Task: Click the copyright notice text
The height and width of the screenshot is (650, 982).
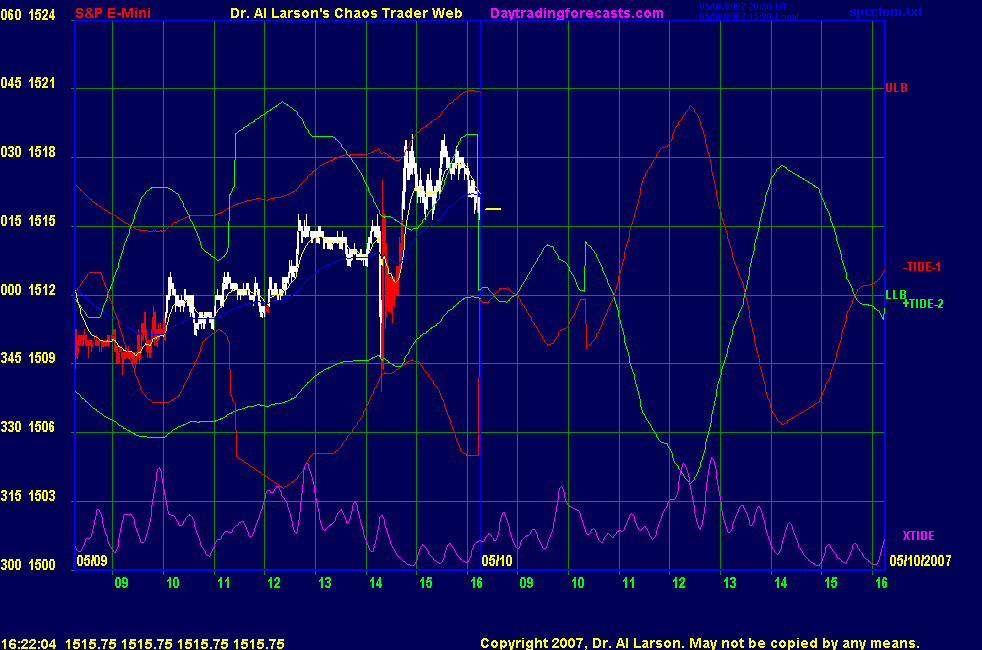Action: (x=699, y=643)
